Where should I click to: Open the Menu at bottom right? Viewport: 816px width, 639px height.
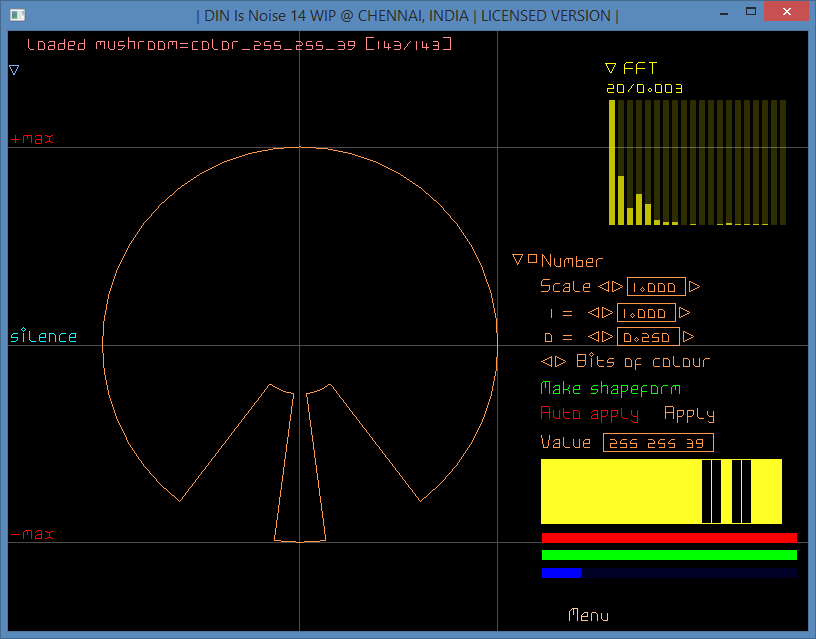click(588, 616)
